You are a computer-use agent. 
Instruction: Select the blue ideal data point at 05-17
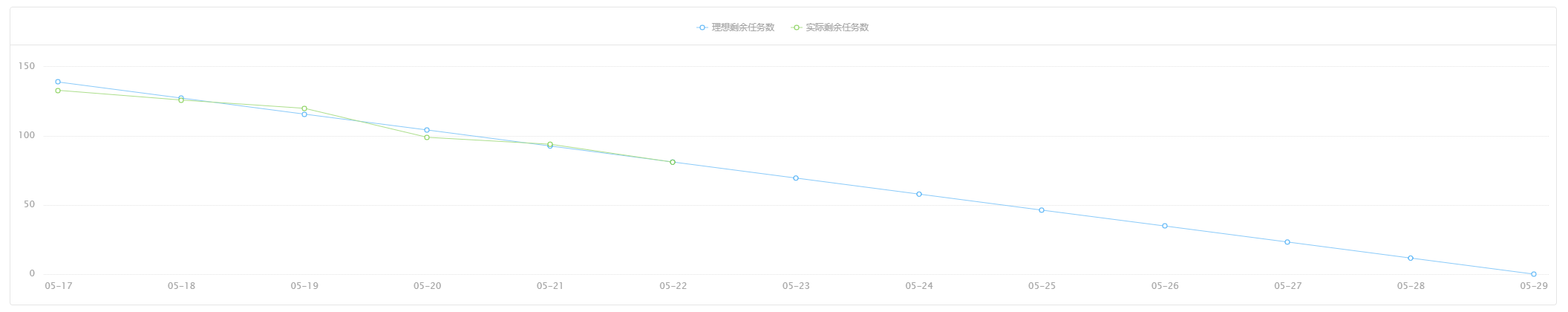tap(58, 82)
